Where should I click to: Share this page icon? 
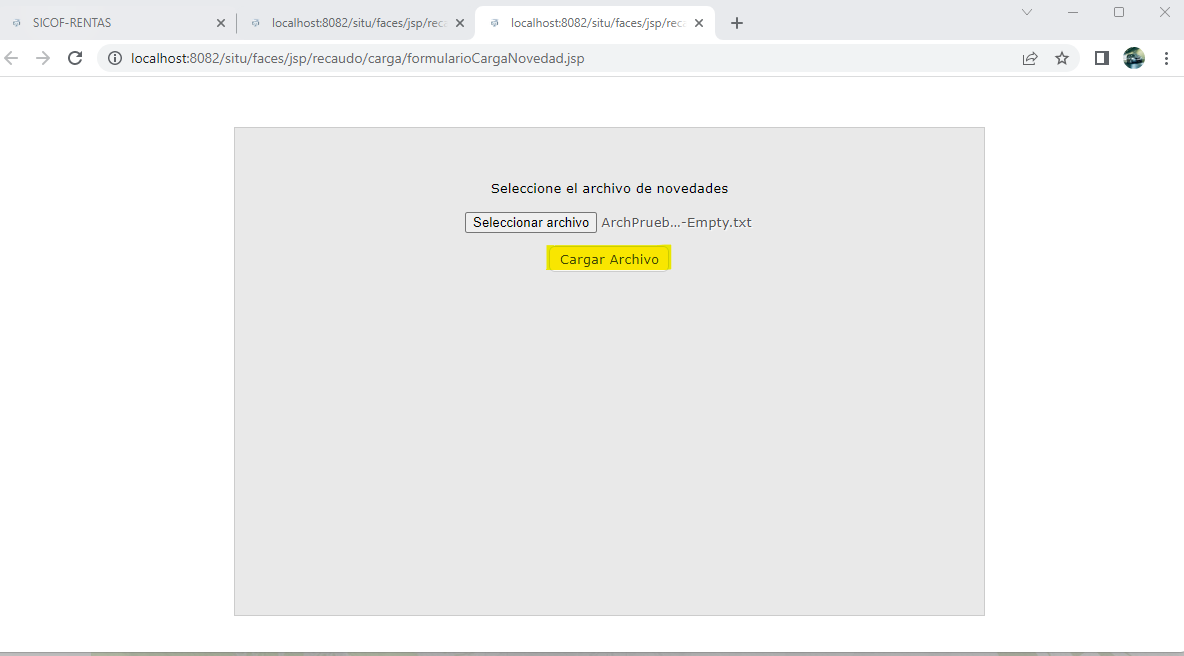pyautogui.click(x=1030, y=58)
